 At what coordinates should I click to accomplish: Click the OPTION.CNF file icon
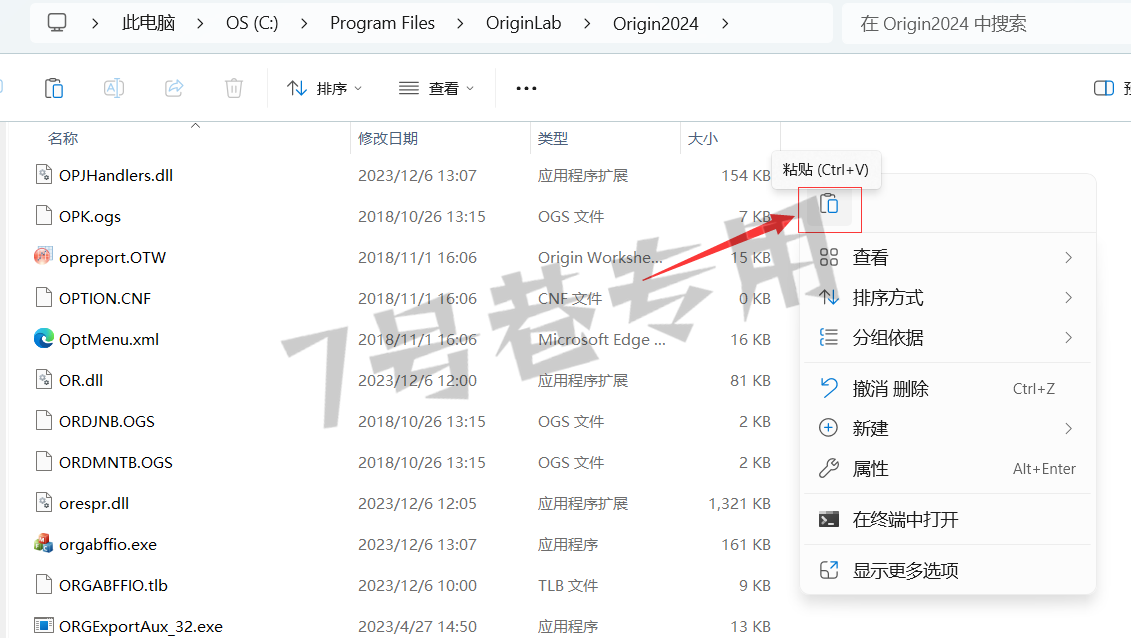coord(44,297)
